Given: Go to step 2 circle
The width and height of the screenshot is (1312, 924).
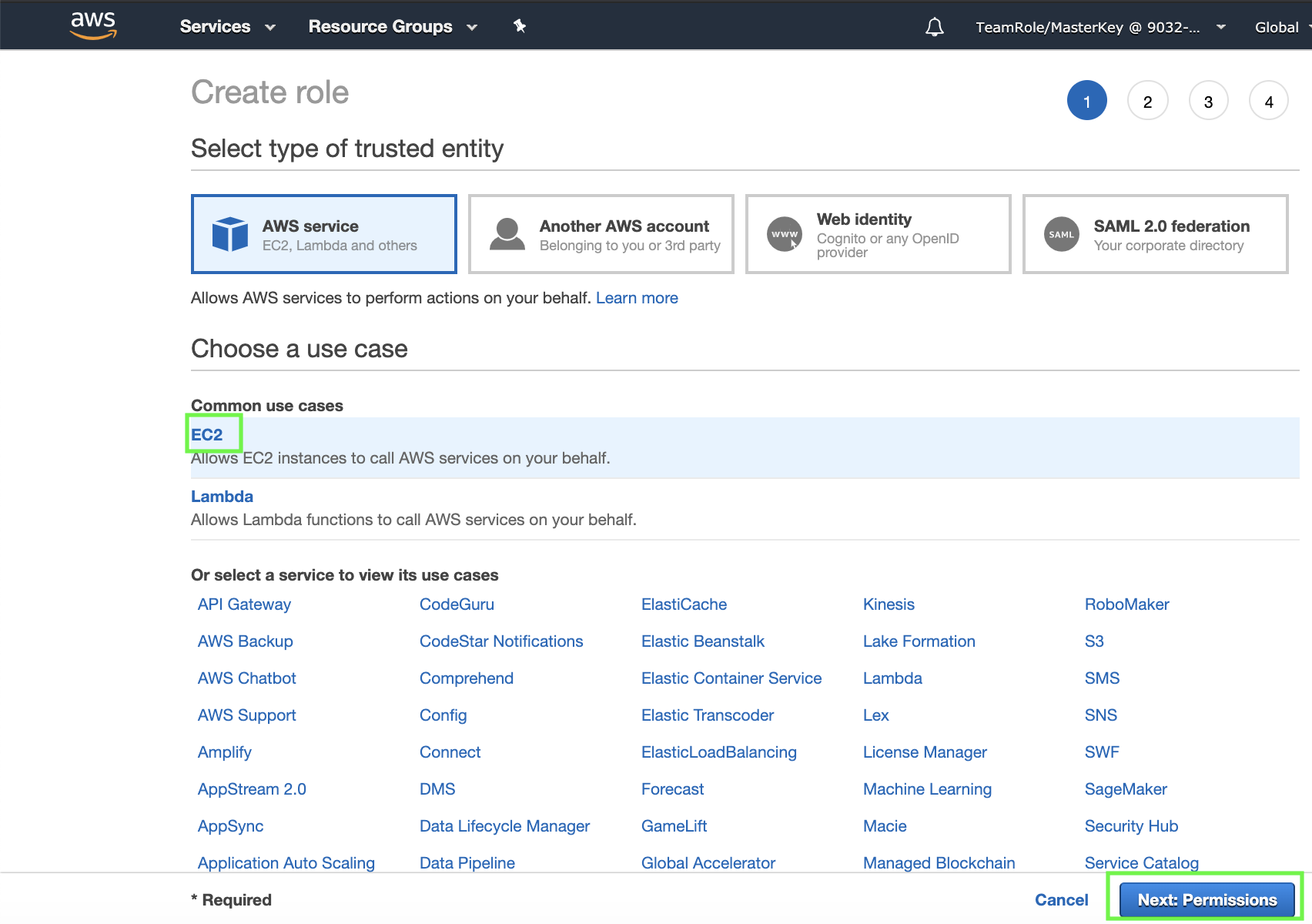Looking at the screenshot, I should (1147, 101).
